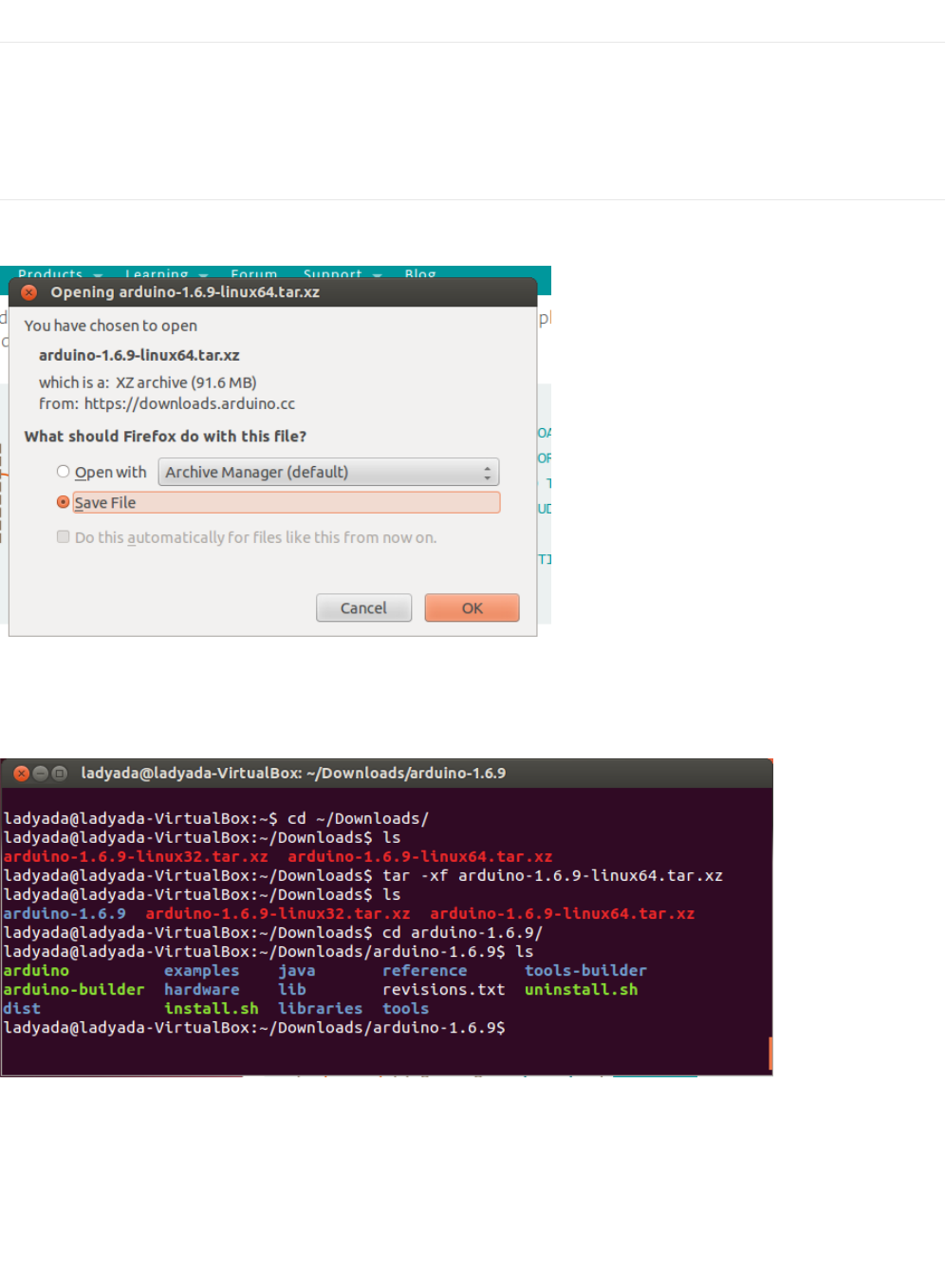Open the Products menu on Arduino site
Image resolution: width=946 pixels, height=1288 pixels.
(x=60, y=274)
